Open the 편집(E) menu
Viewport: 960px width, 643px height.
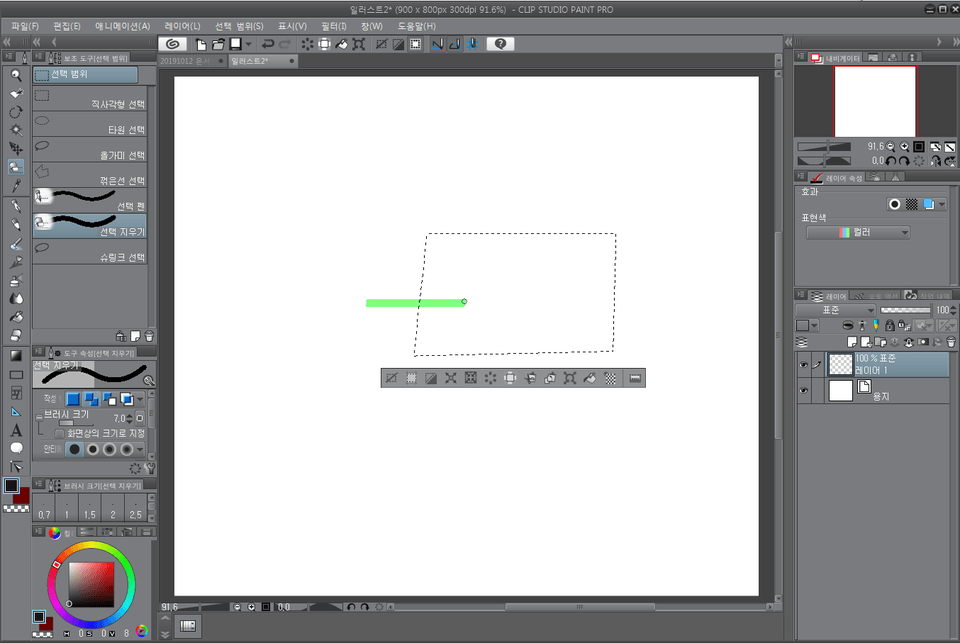tap(67, 26)
